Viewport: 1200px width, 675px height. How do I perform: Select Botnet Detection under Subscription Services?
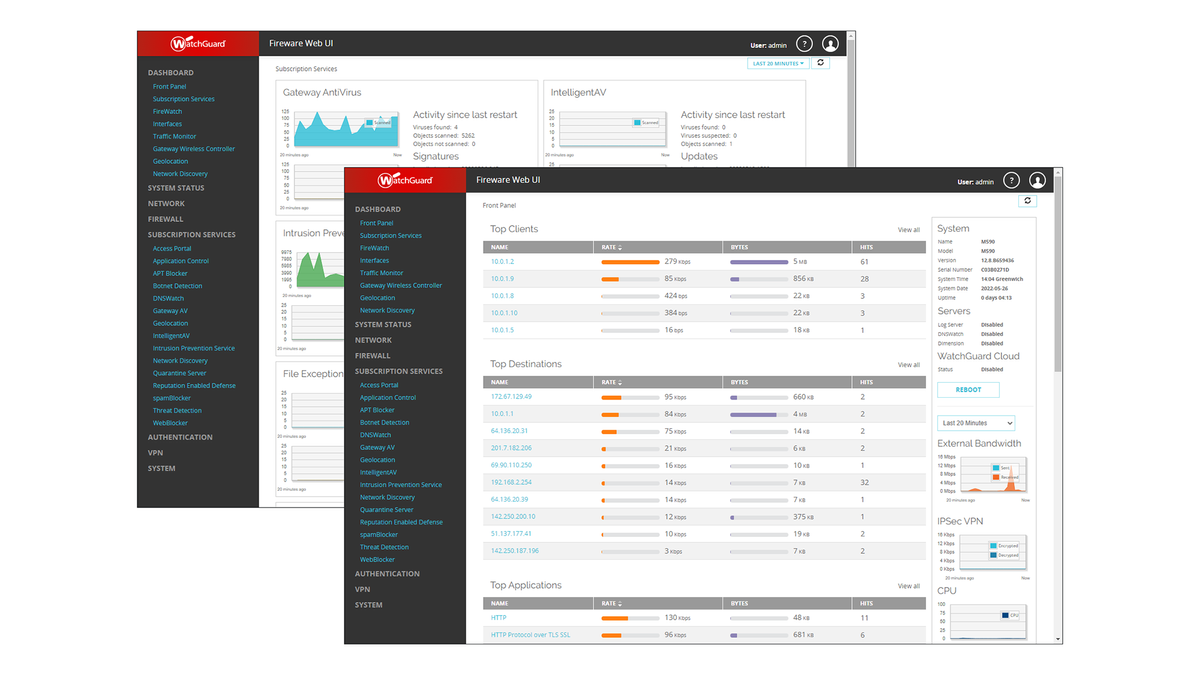tap(386, 422)
